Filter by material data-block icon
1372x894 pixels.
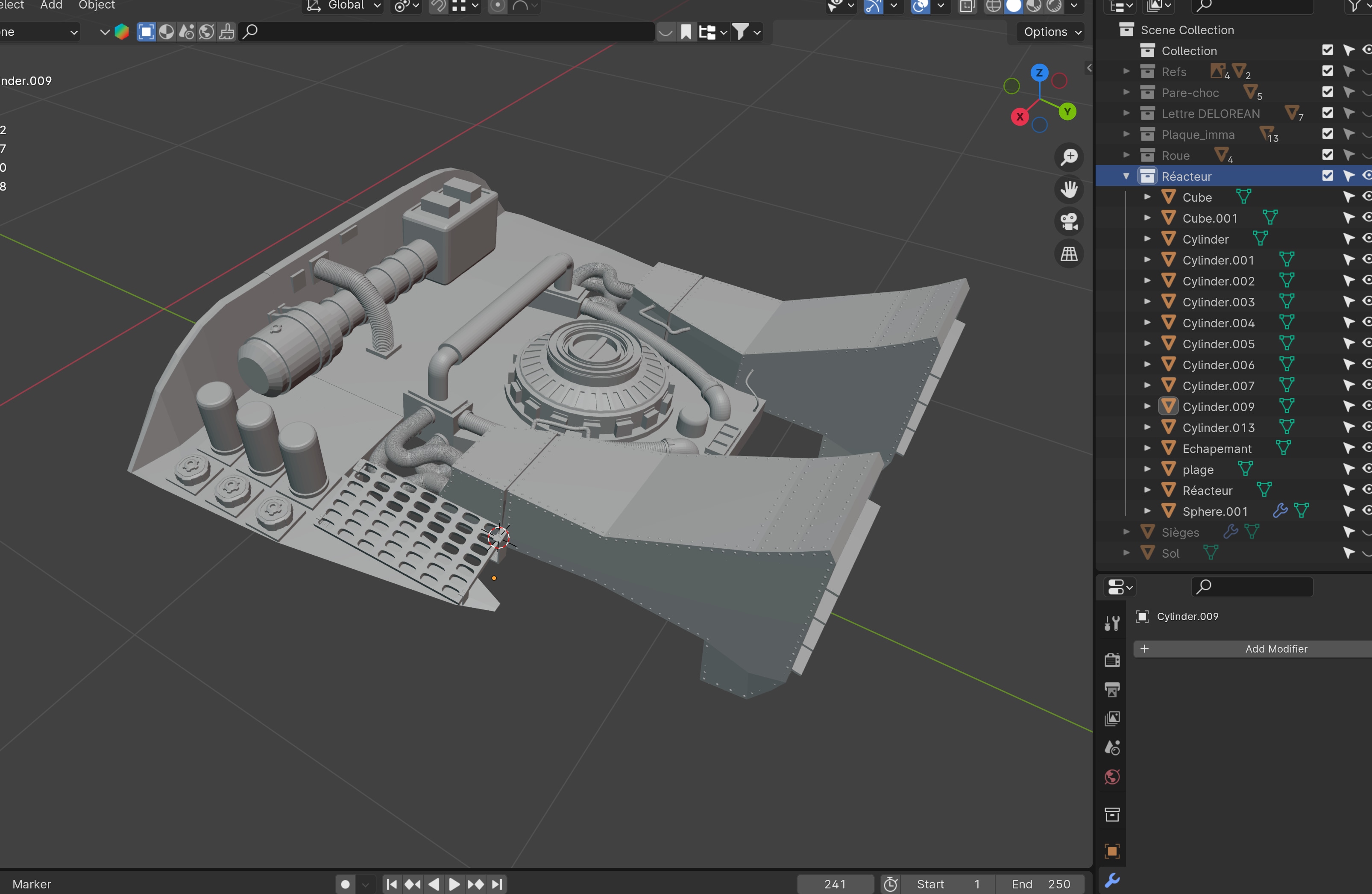tap(167, 32)
